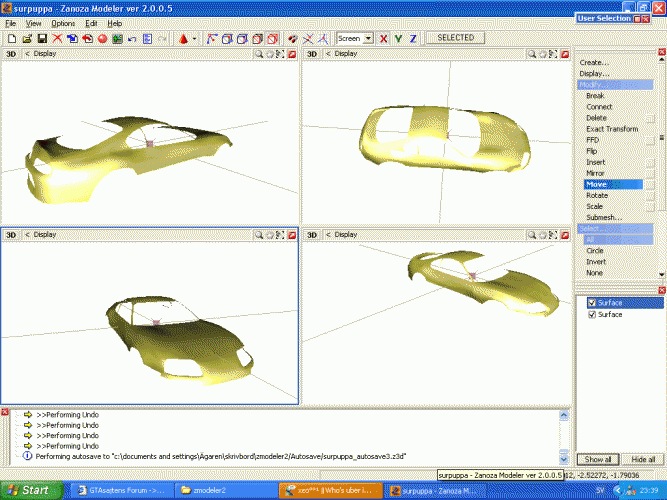Click the red cone primitive icon

point(185,38)
